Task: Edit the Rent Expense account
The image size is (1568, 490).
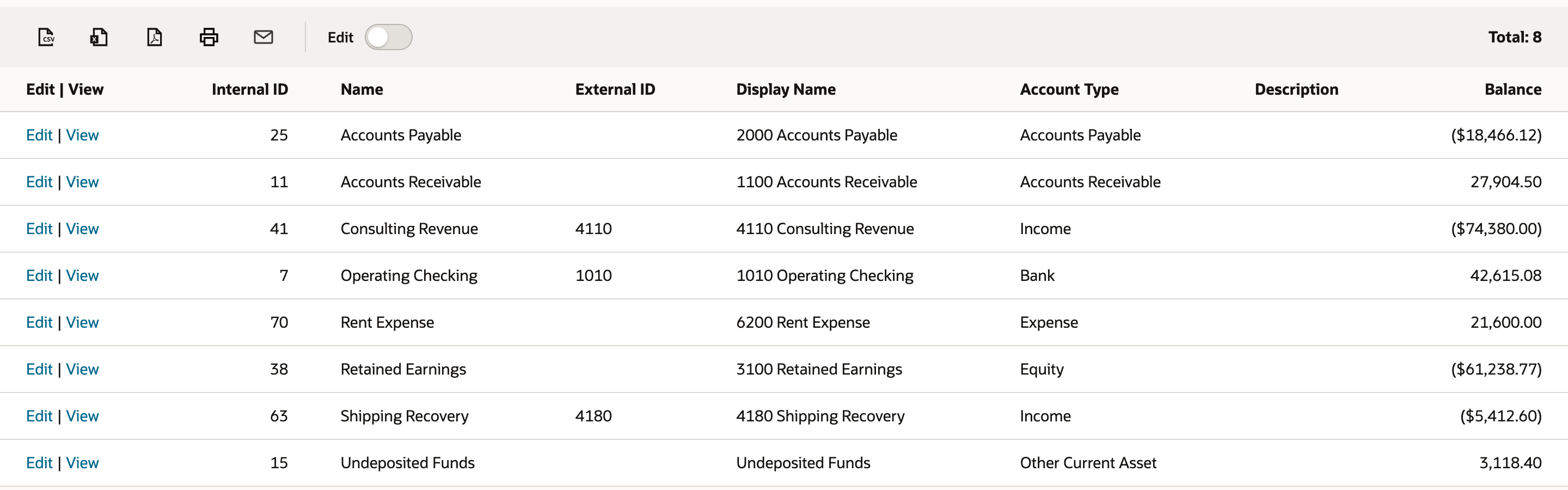Action: pos(39,323)
